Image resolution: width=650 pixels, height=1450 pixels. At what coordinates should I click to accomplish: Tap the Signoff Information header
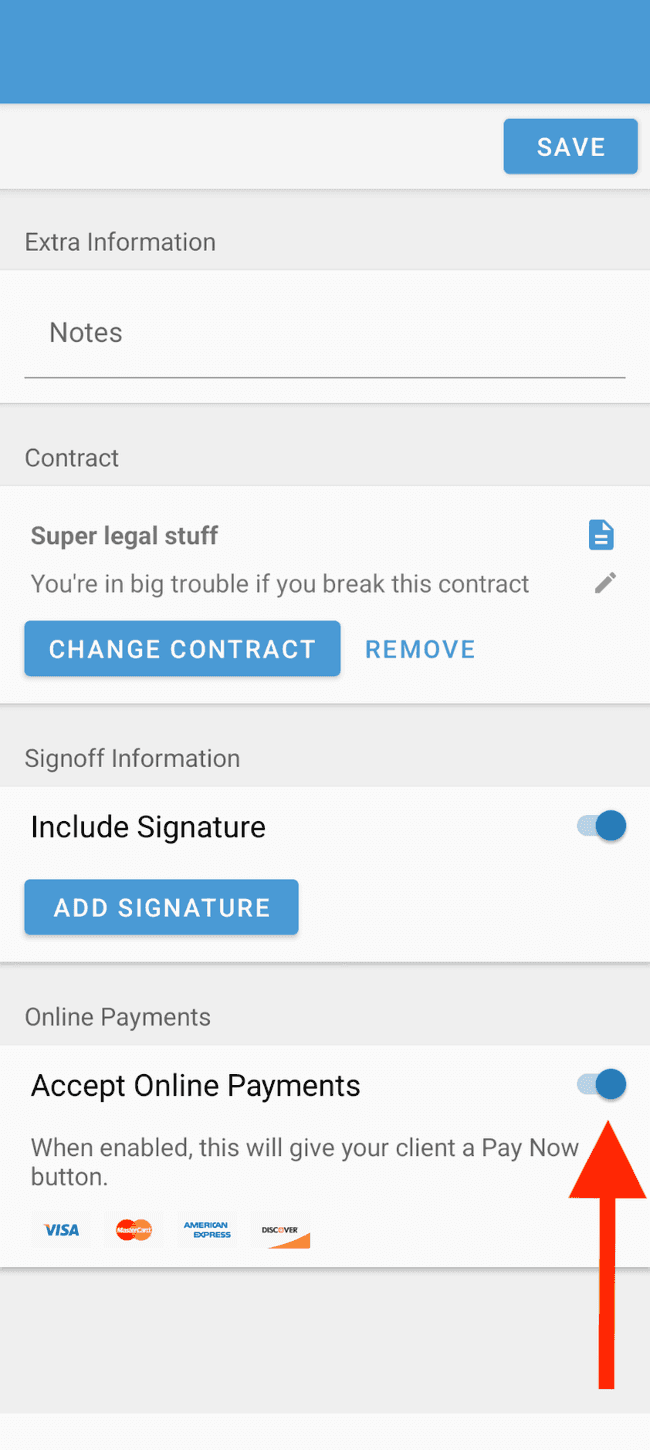pyautogui.click(x=132, y=758)
